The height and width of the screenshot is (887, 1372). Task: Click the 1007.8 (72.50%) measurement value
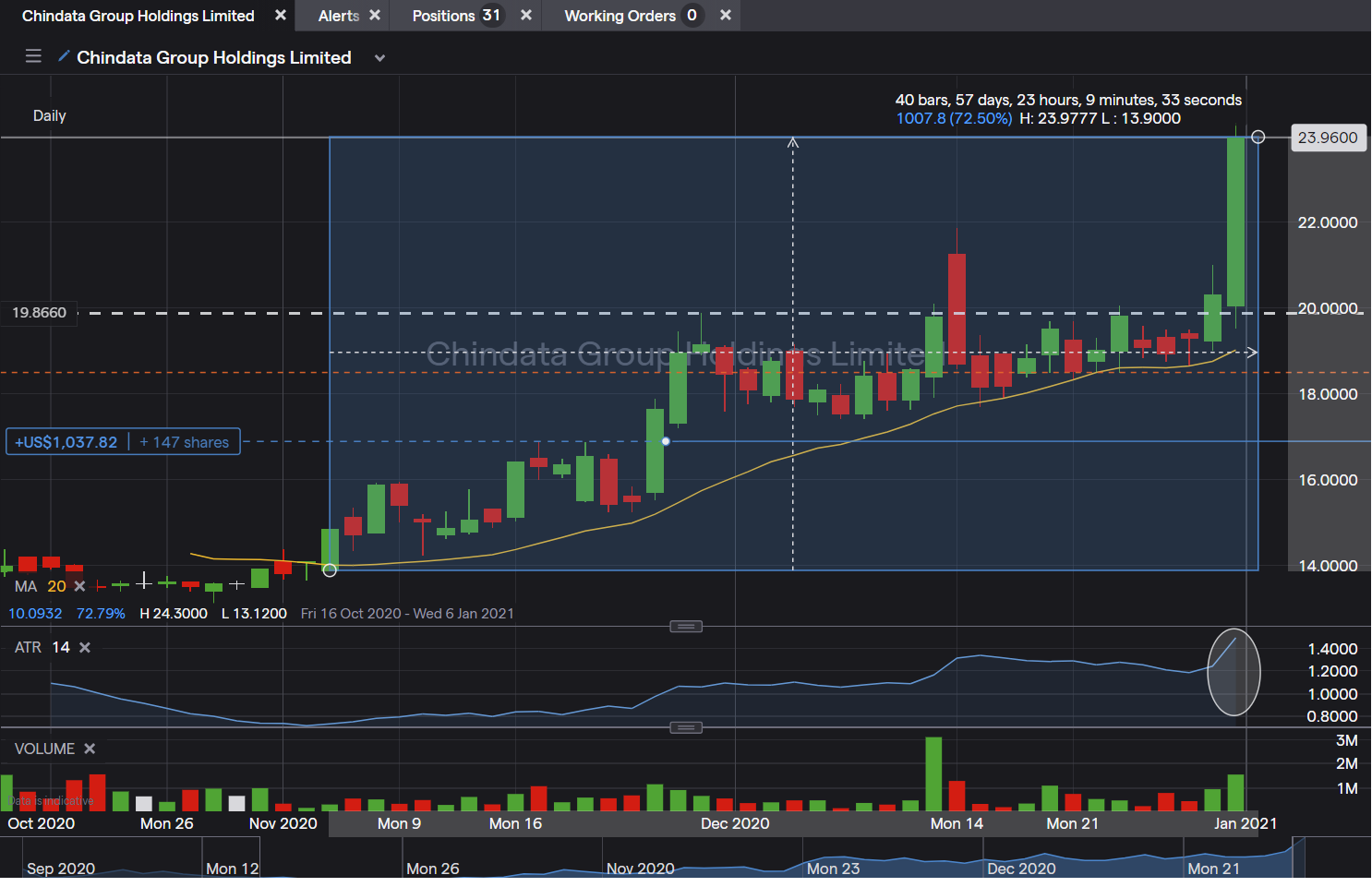(x=954, y=118)
